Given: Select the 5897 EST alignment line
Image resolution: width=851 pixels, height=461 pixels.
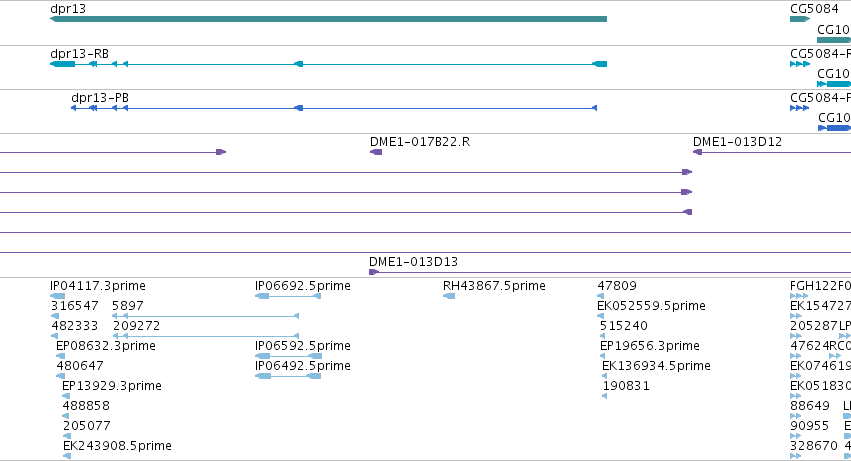Looking at the screenshot, I should (x=205, y=316).
